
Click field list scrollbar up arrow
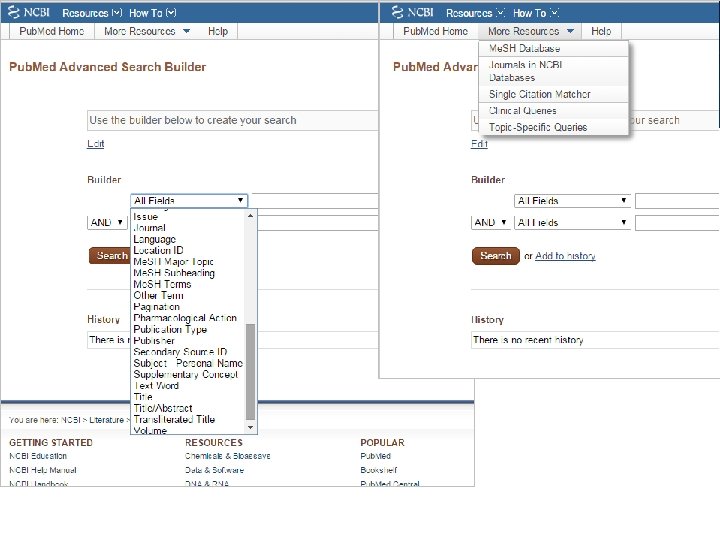[x=251, y=215]
